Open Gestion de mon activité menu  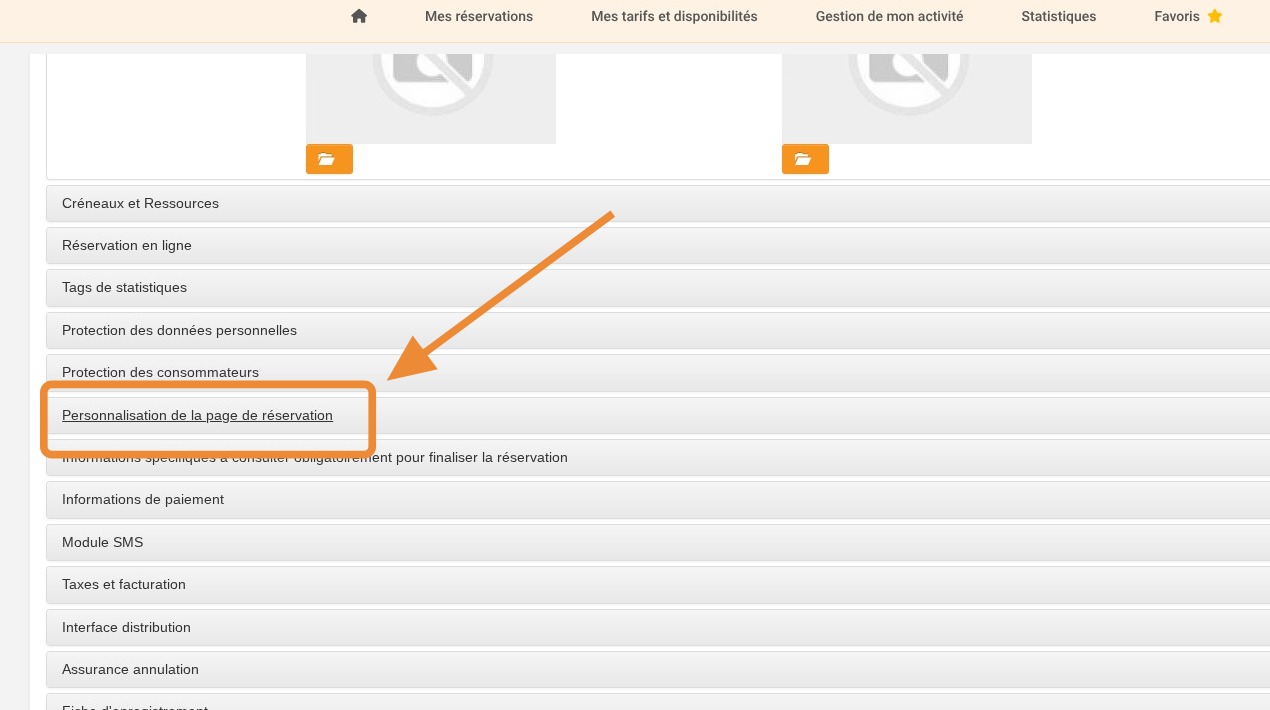pos(889,16)
